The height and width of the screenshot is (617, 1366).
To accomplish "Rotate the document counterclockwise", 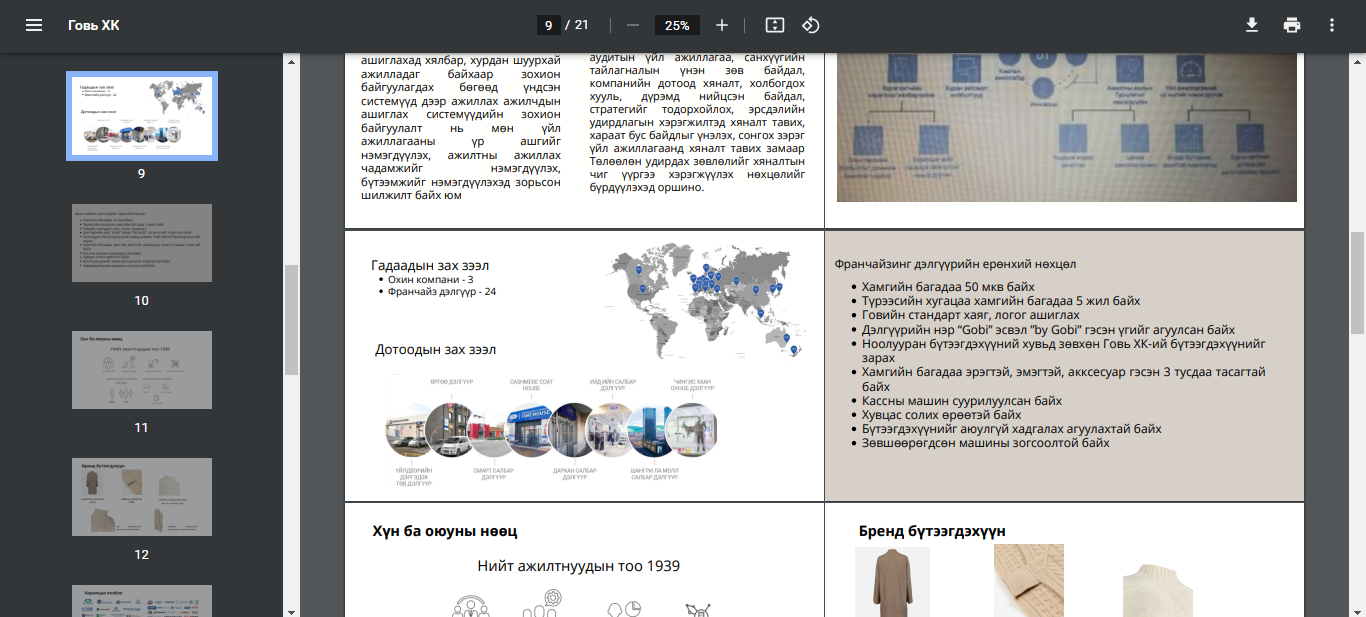I will point(811,25).
